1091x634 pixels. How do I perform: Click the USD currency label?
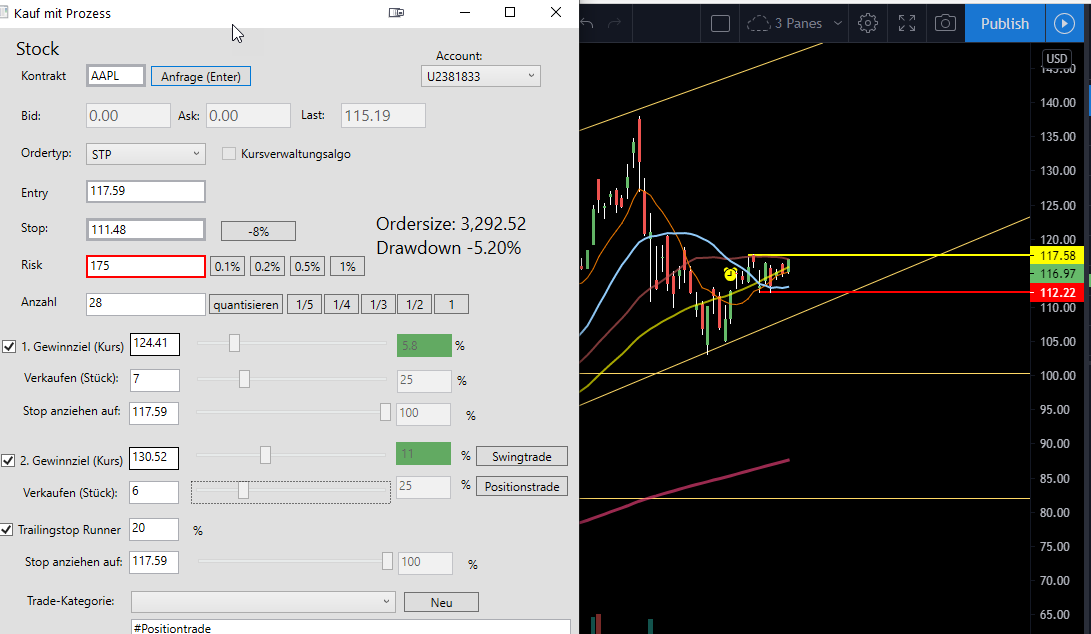pyautogui.click(x=1057, y=58)
